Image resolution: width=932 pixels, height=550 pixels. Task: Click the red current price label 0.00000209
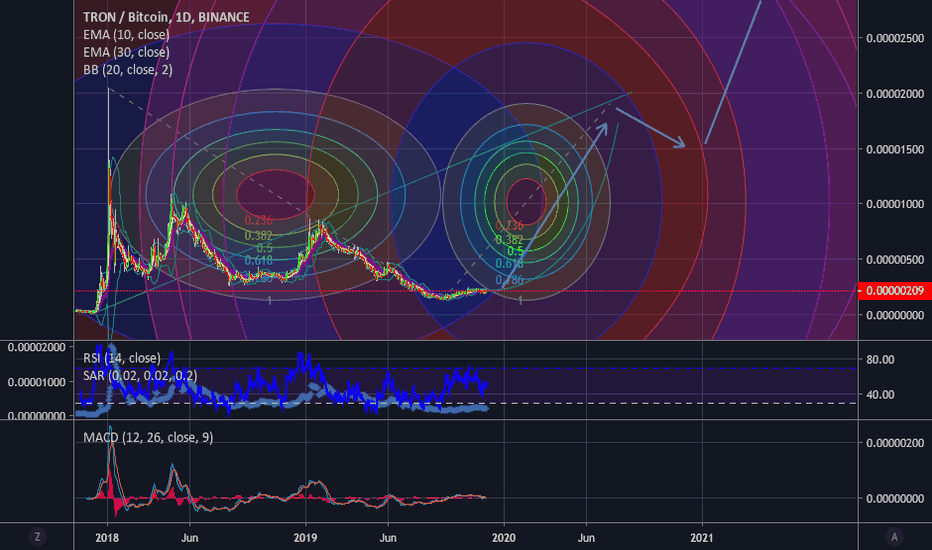[x=895, y=291]
